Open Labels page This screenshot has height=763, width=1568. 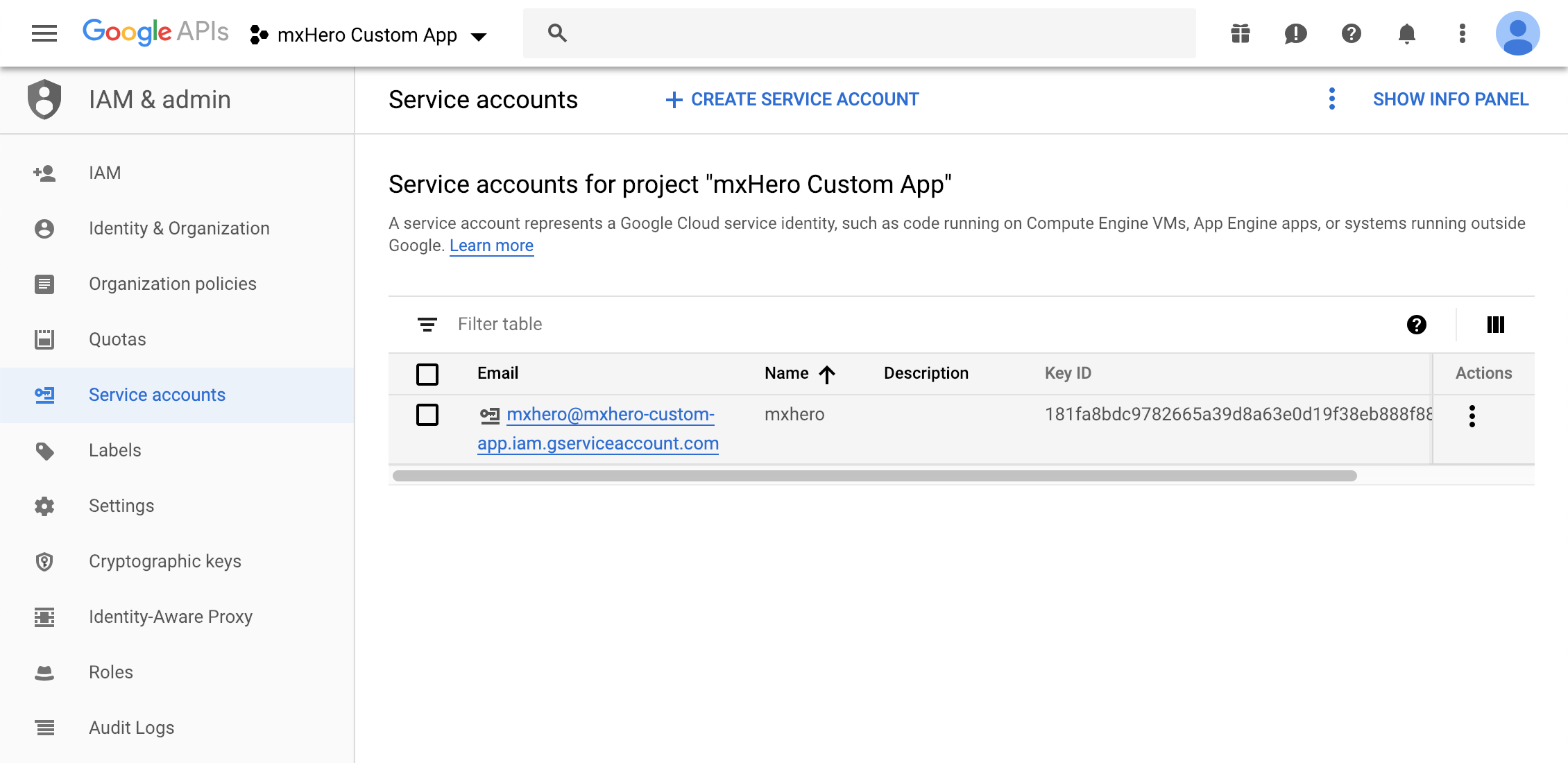[x=177, y=450]
